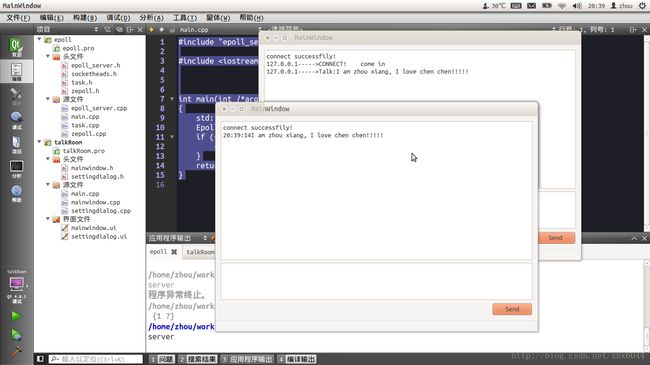Image resolution: width=650 pixels, height=365 pixels.
Task: Go forward in editor history
Action: click(x=162, y=29)
